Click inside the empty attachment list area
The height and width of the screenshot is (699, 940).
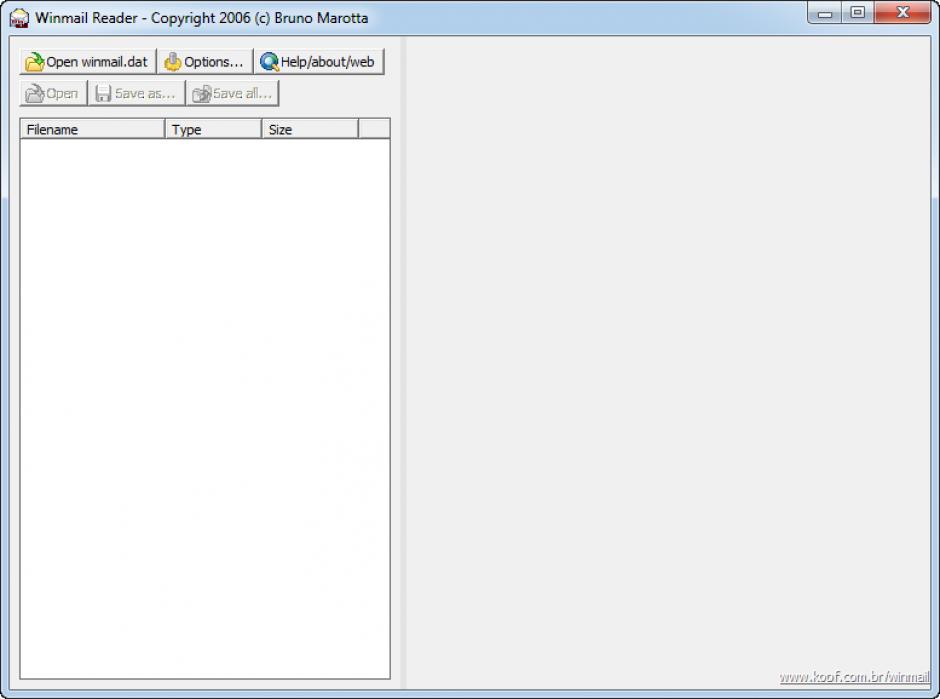click(205, 400)
